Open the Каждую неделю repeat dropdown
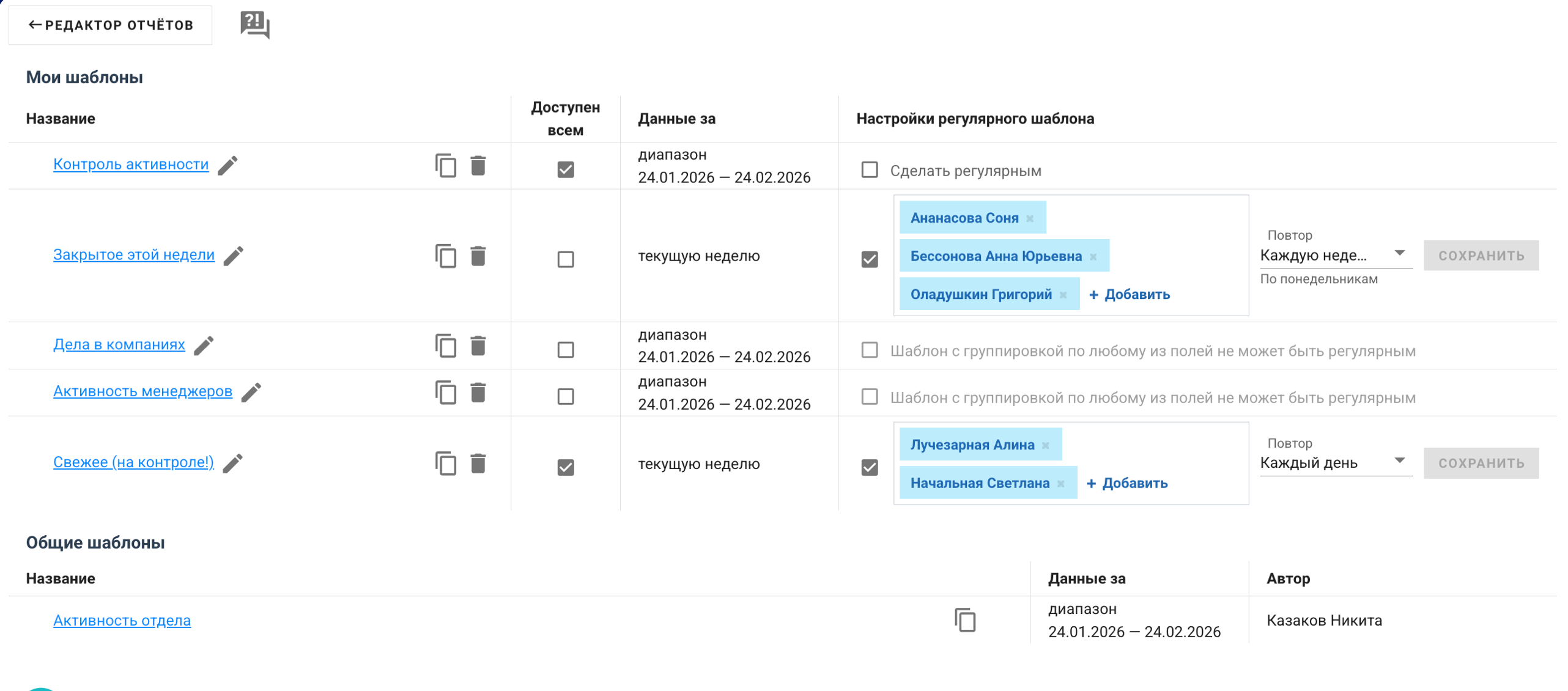The height and width of the screenshot is (691, 1568). (x=1335, y=255)
